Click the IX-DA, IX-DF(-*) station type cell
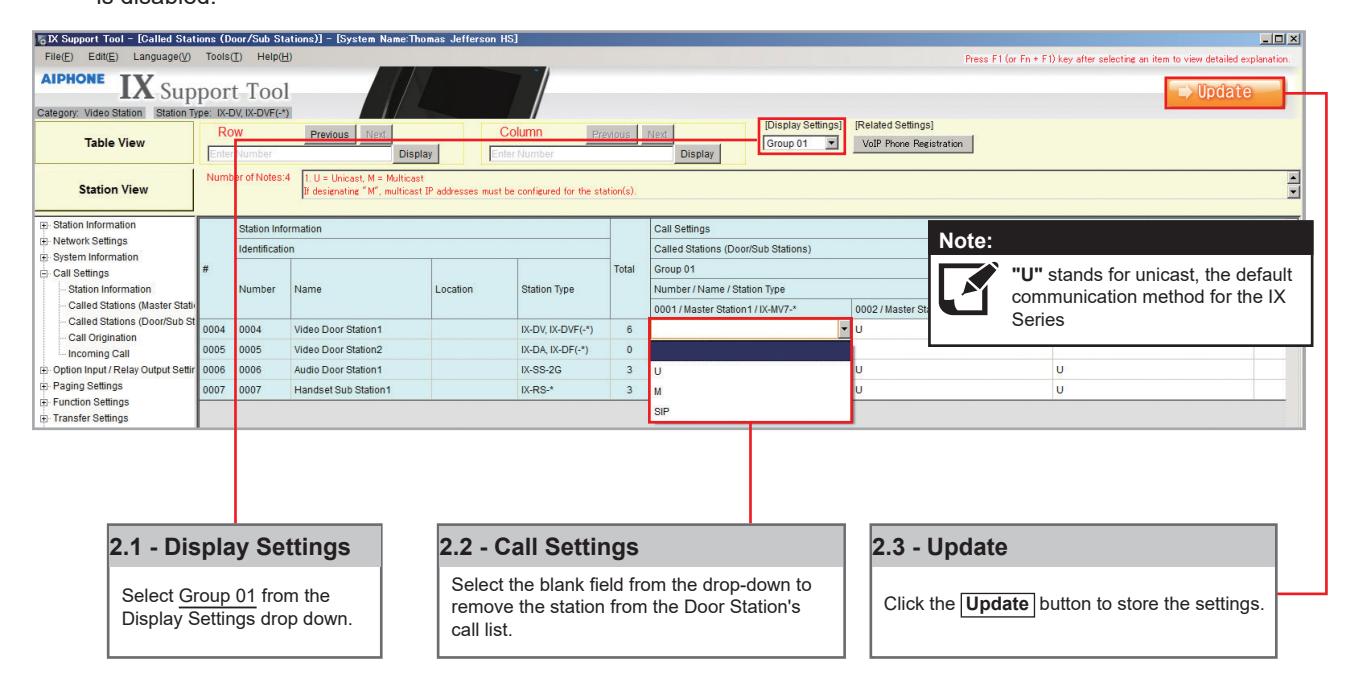This screenshot has height=696, width=1352. pyautogui.click(x=563, y=350)
